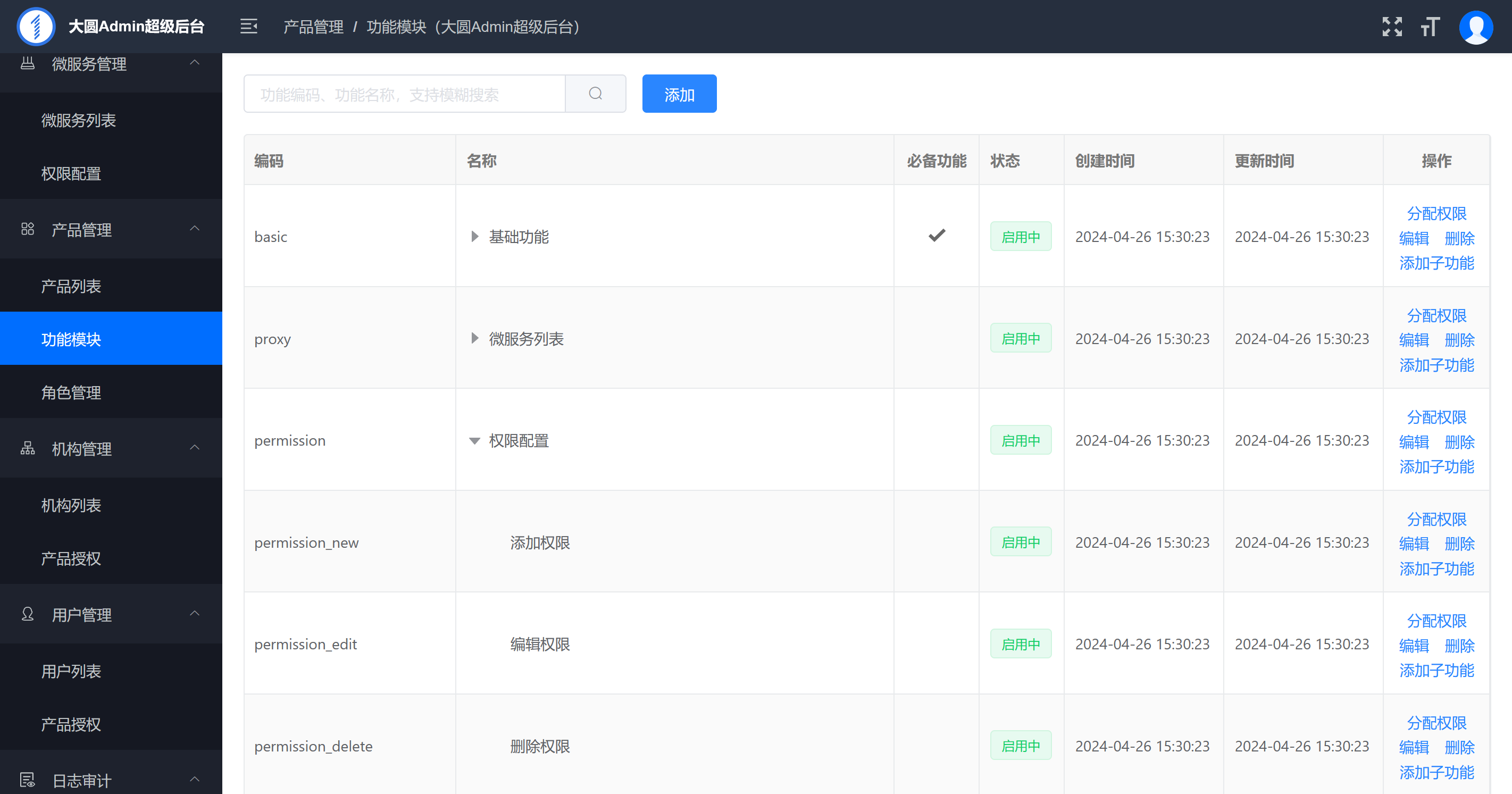Image resolution: width=1512 pixels, height=794 pixels.
Task: Expand the 微服务列表 row triangle
Action: click(474, 339)
